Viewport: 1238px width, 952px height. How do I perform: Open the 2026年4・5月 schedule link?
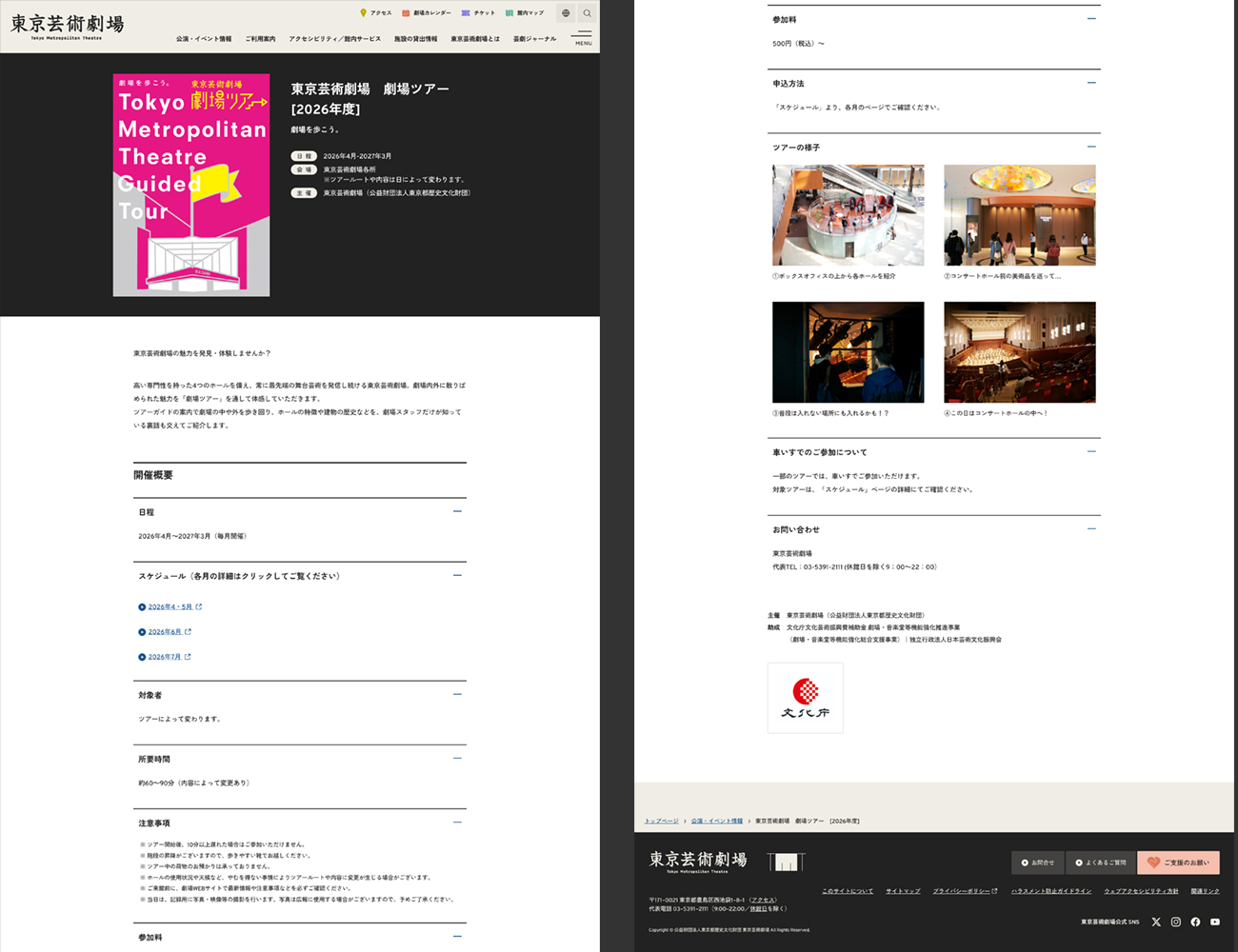click(170, 606)
